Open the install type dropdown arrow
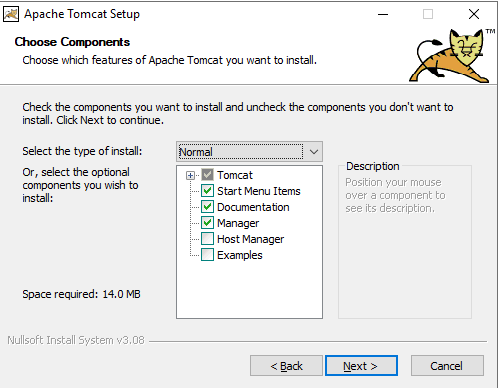The height and width of the screenshot is (388, 499). pos(313,152)
